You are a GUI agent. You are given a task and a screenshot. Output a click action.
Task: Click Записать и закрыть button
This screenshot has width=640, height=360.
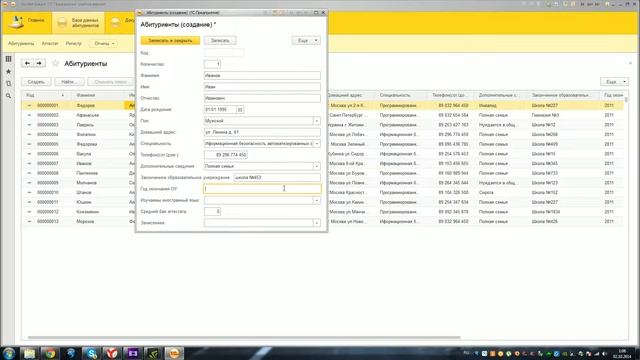point(170,40)
